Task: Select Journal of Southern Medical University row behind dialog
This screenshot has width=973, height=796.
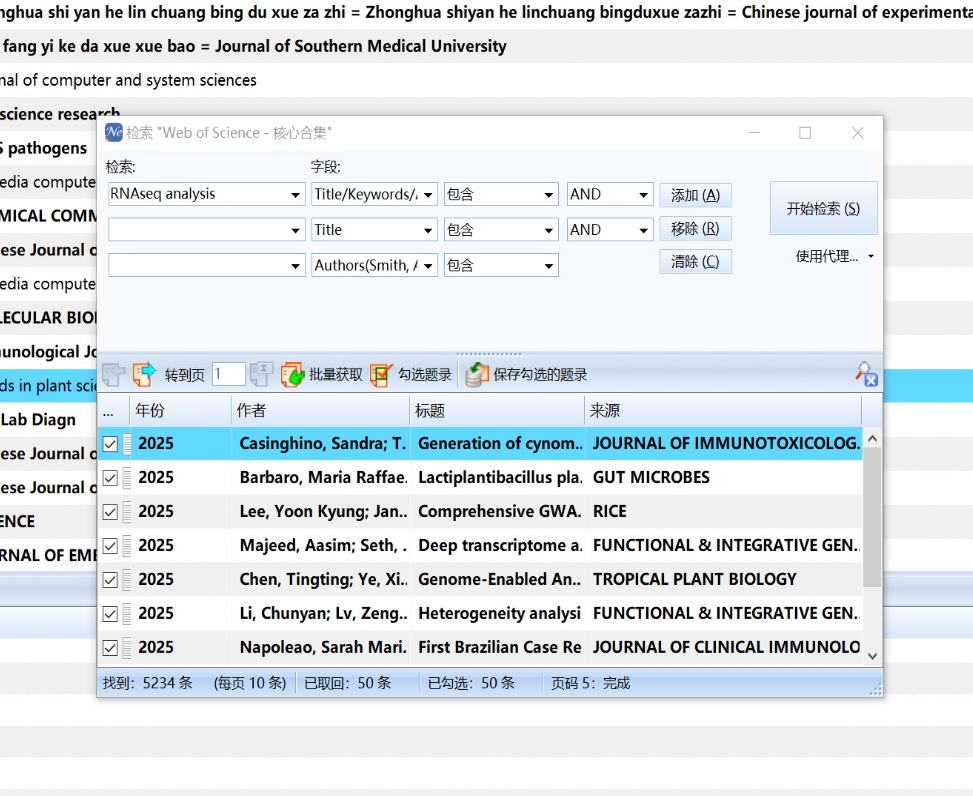Action: (x=486, y=47)
